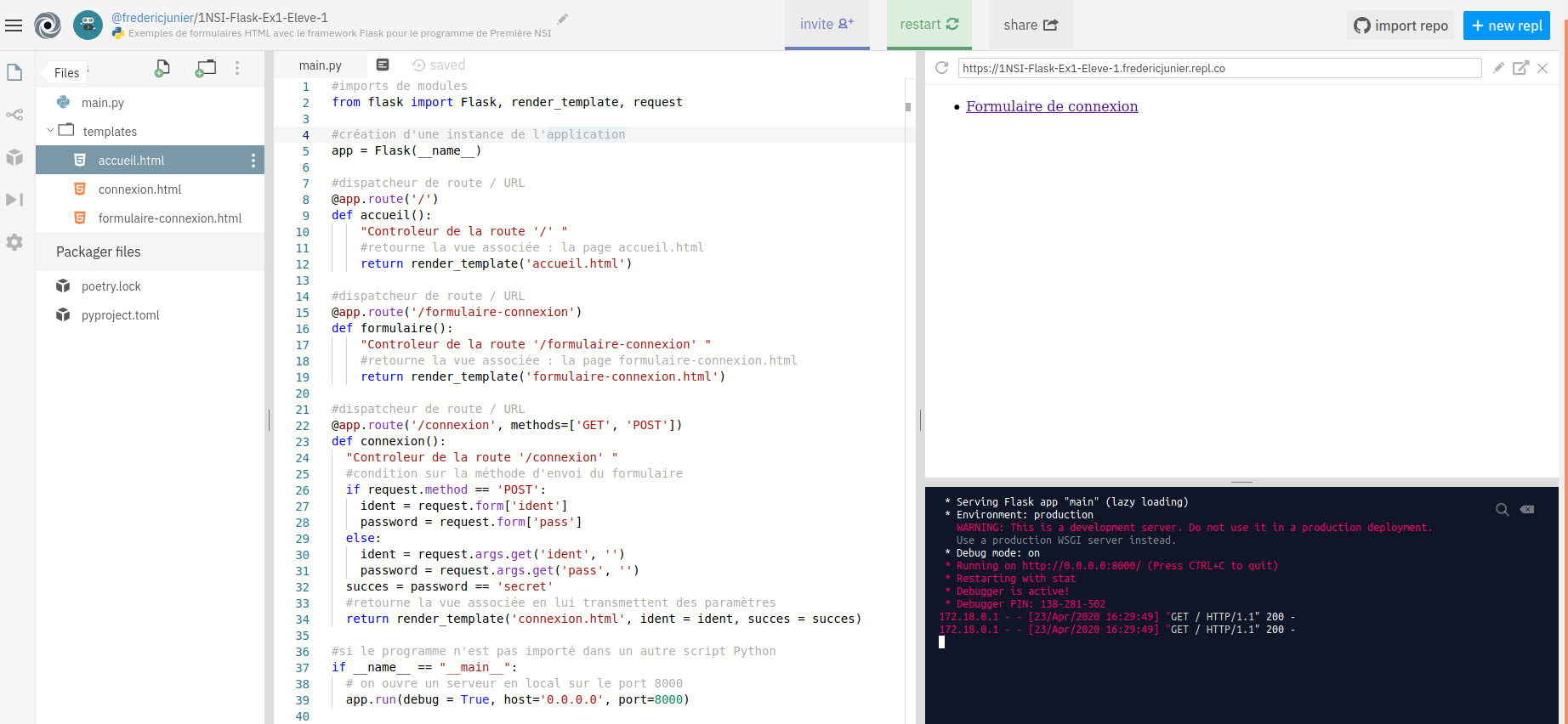
Task: Click Debugger PIN line in console
Action: click(x=1026, y=604)
